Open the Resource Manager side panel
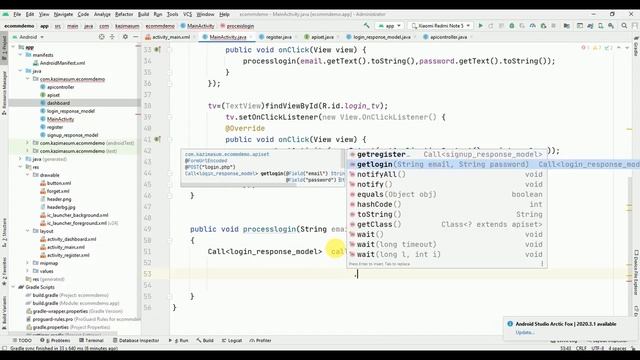 coord(4,93)
